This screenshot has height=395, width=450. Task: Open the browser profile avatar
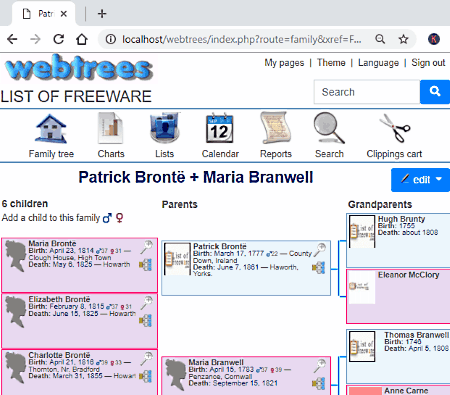[x=434, y=39]
